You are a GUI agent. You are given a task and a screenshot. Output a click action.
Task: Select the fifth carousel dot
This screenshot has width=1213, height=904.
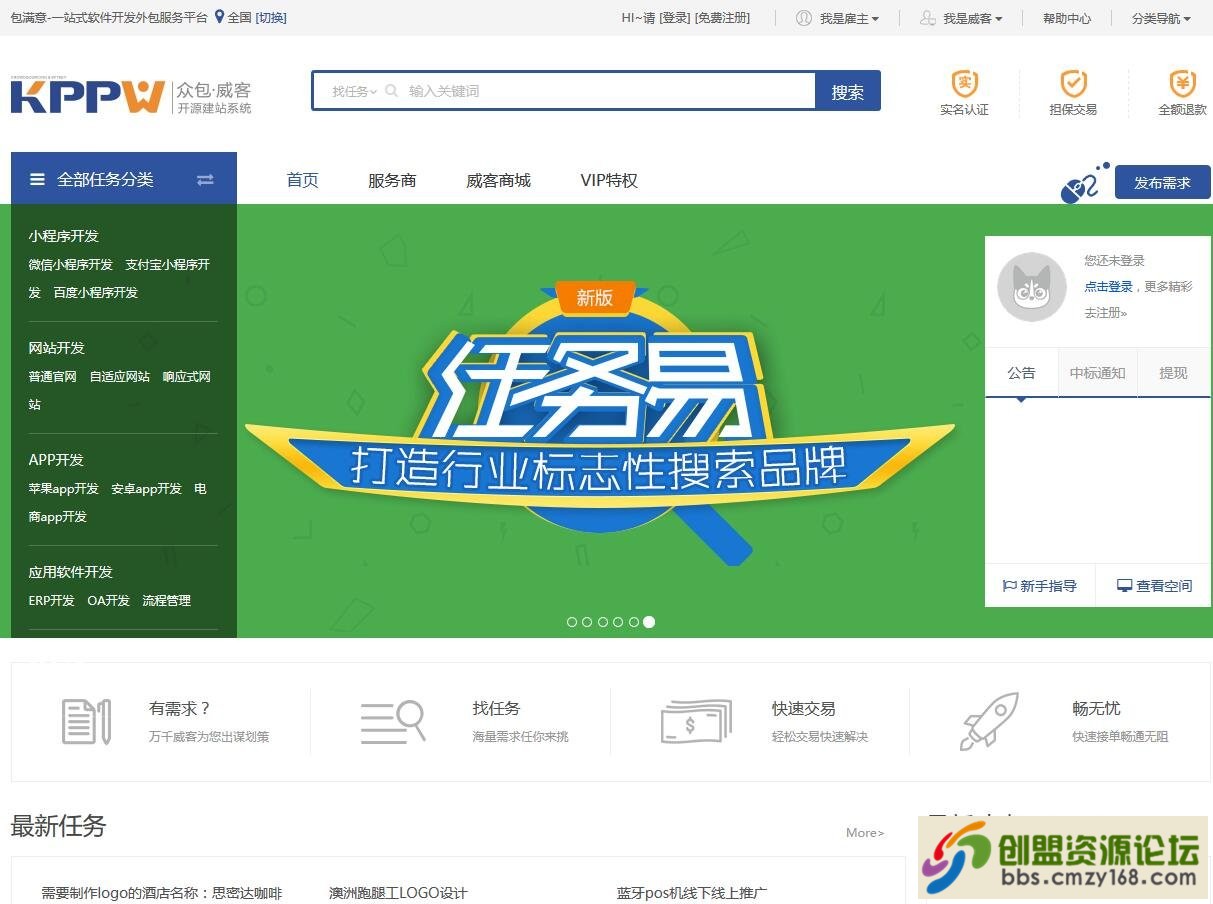tap(634, 622)
